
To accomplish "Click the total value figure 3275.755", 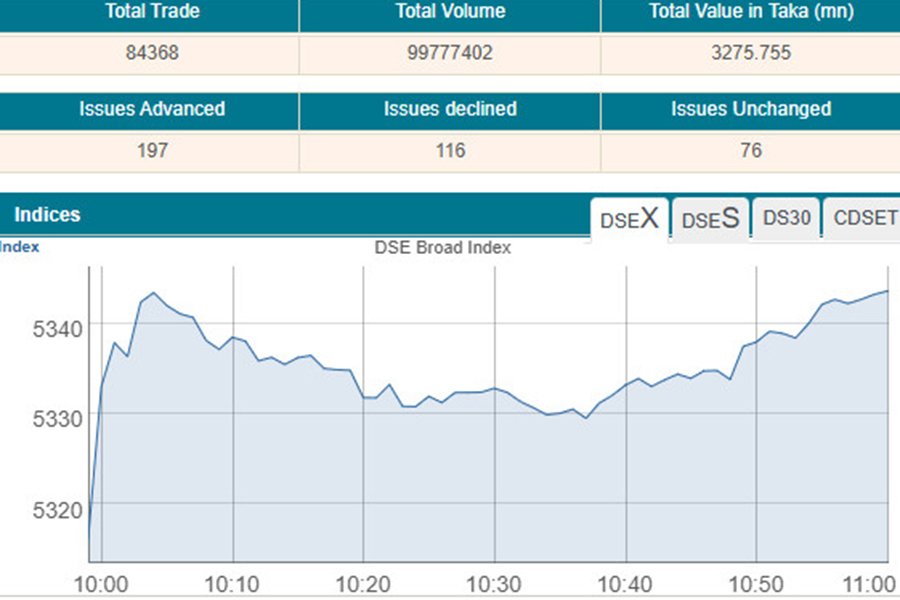I will tap(750, 53).
